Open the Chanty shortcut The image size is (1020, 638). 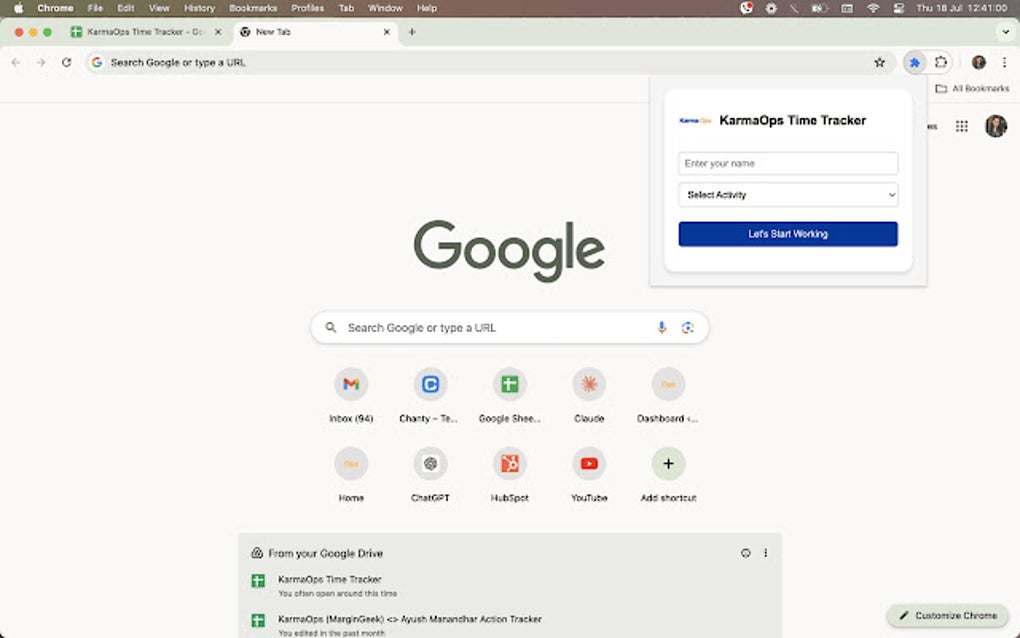click(x=430, y=384)
